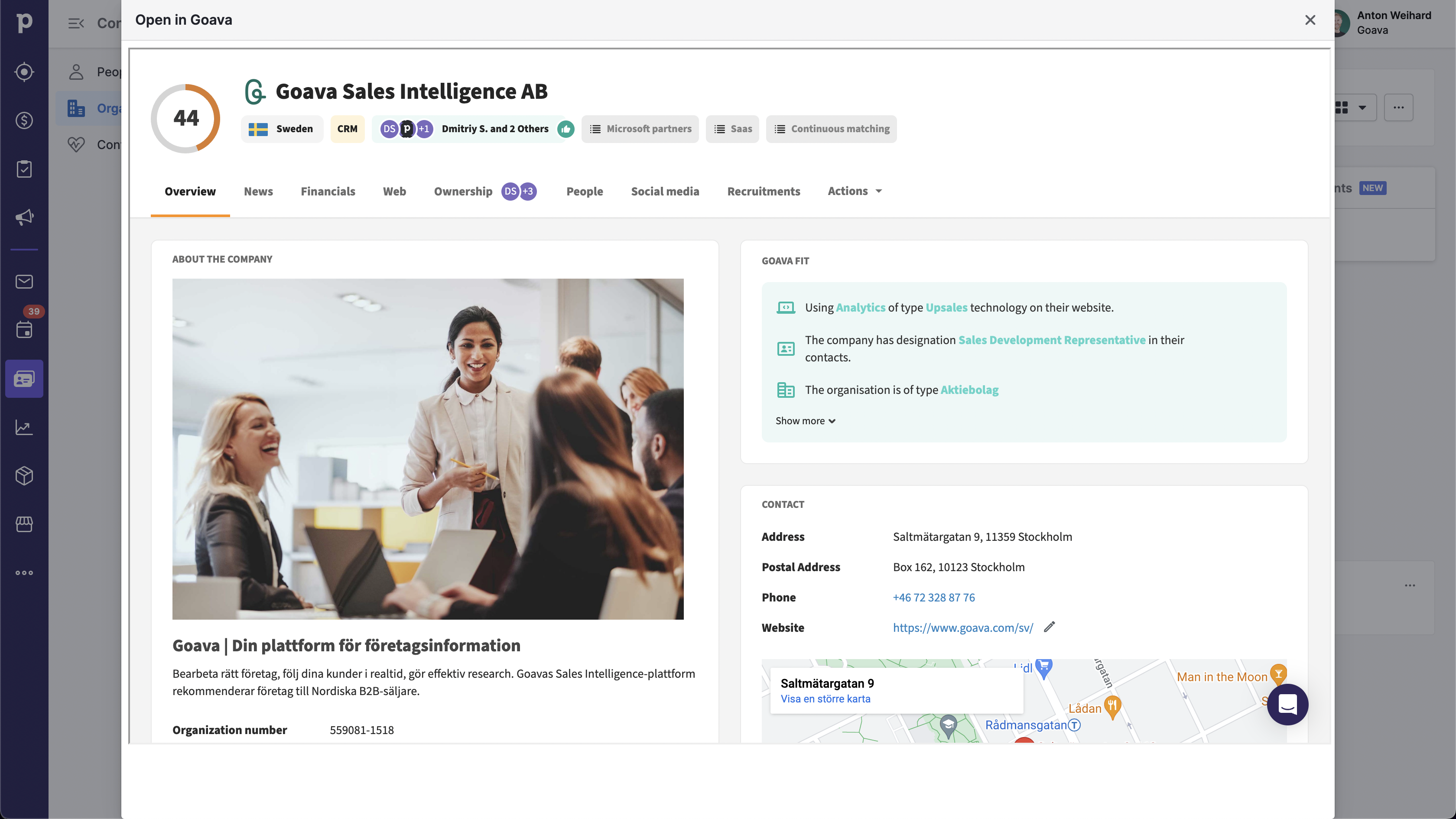Click the Aktiebolag link
This screenshot has width=1456, height=819.
click(x=969, y=390)
